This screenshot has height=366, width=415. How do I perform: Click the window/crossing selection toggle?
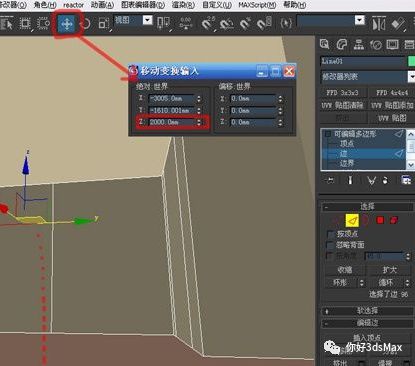pyautogui.click(x=43, y=24)
